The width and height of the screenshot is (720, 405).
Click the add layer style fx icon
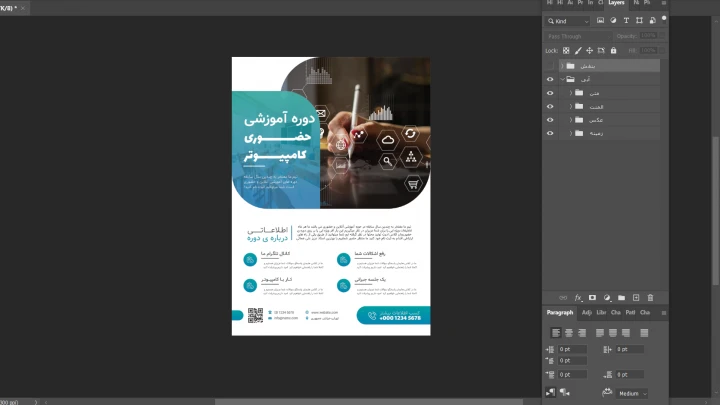click(578, 297)
